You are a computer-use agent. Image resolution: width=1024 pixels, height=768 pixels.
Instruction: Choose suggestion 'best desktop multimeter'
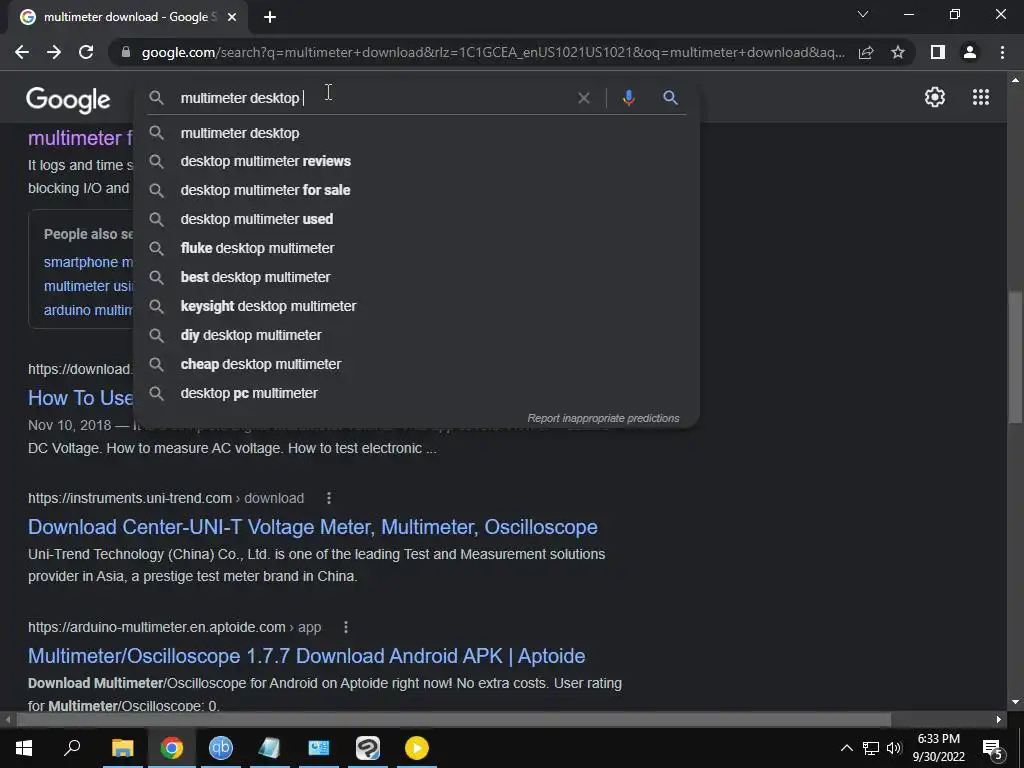416,277
